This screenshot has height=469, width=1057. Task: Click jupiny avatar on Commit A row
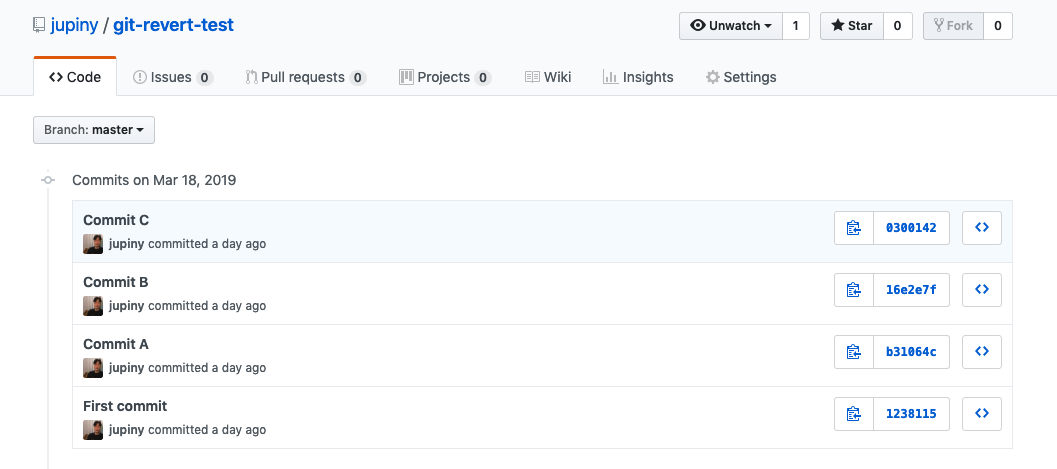(x=93, y=368)
